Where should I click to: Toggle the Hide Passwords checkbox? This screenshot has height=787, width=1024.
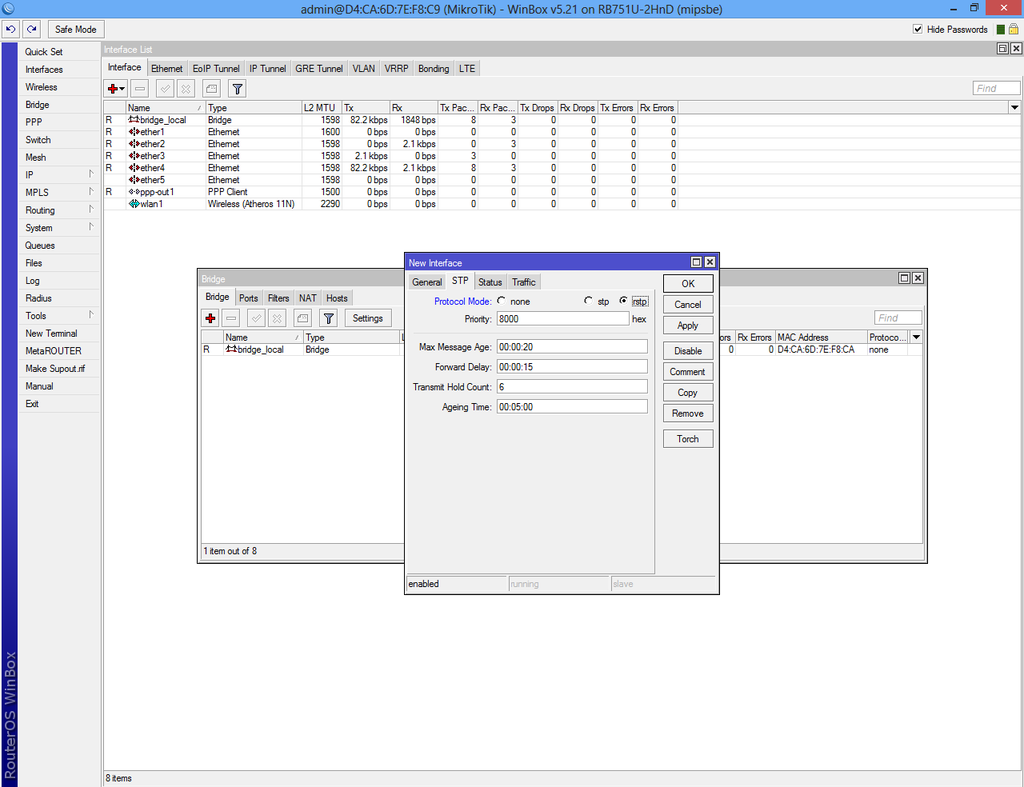[917, 29]
